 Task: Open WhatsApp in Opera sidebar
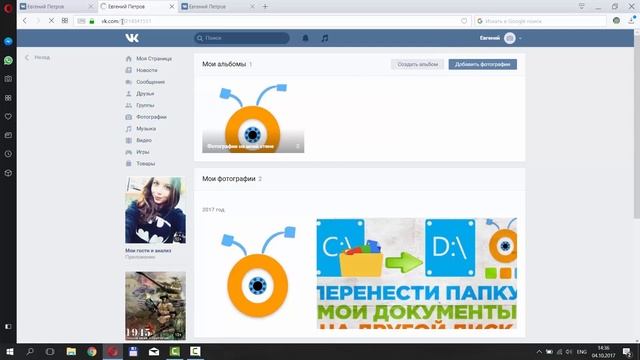(8, 60)
